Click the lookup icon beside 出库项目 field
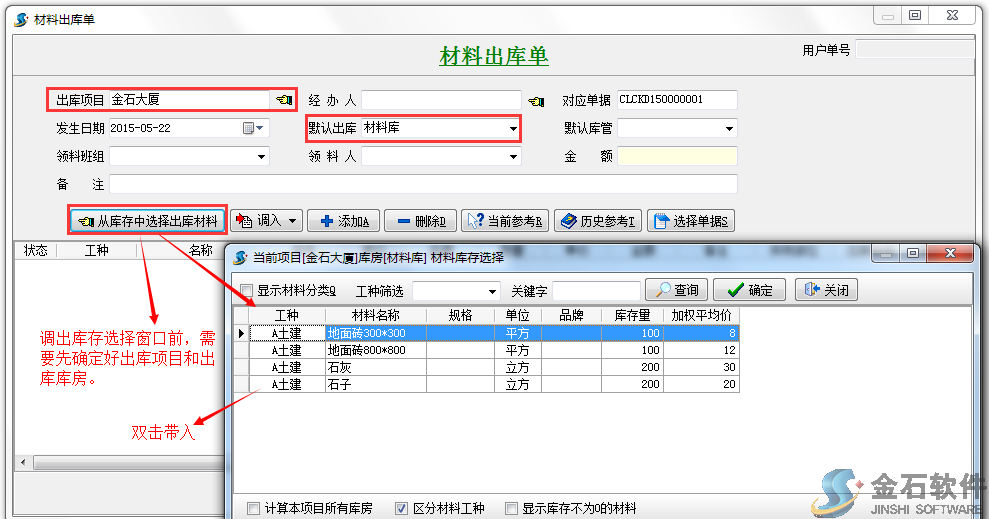Viewport: 989px width, 519px height. tap(284, 100)
